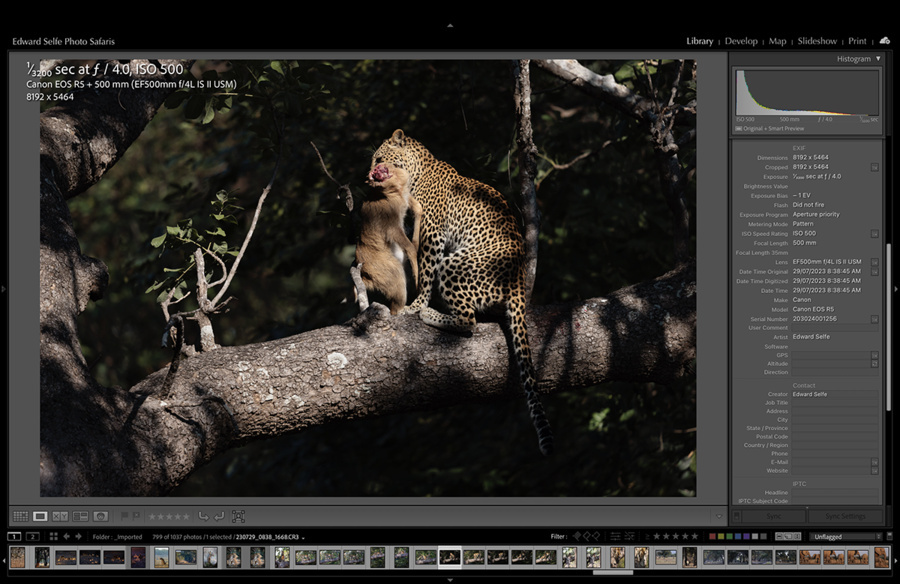Open filename source dropdown 230729_0838_1668.CR3
This screenshot has width=900, height=584.
coord(270,537)
